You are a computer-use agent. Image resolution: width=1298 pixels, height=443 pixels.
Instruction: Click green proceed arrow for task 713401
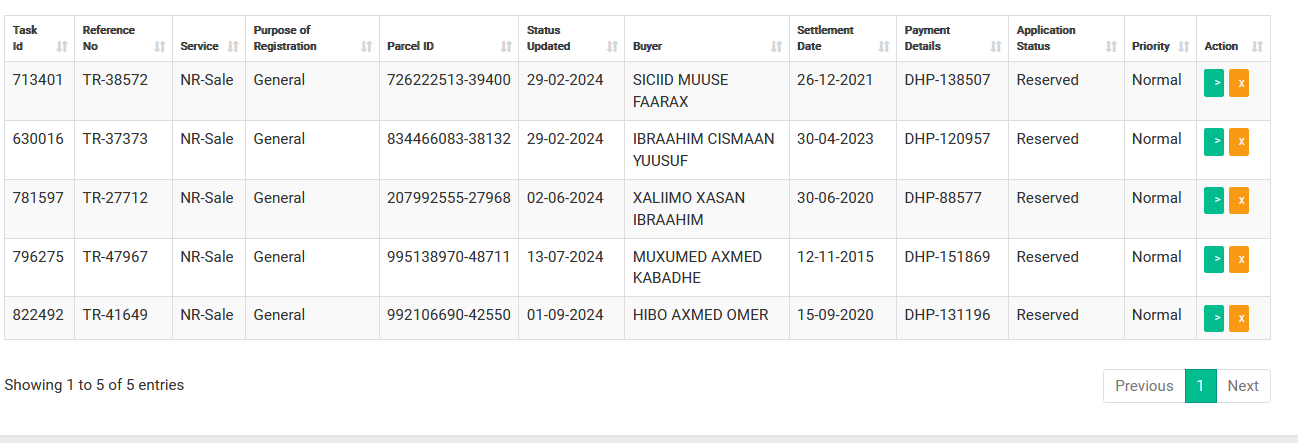pyautogui.click(x=1214, y=83)
